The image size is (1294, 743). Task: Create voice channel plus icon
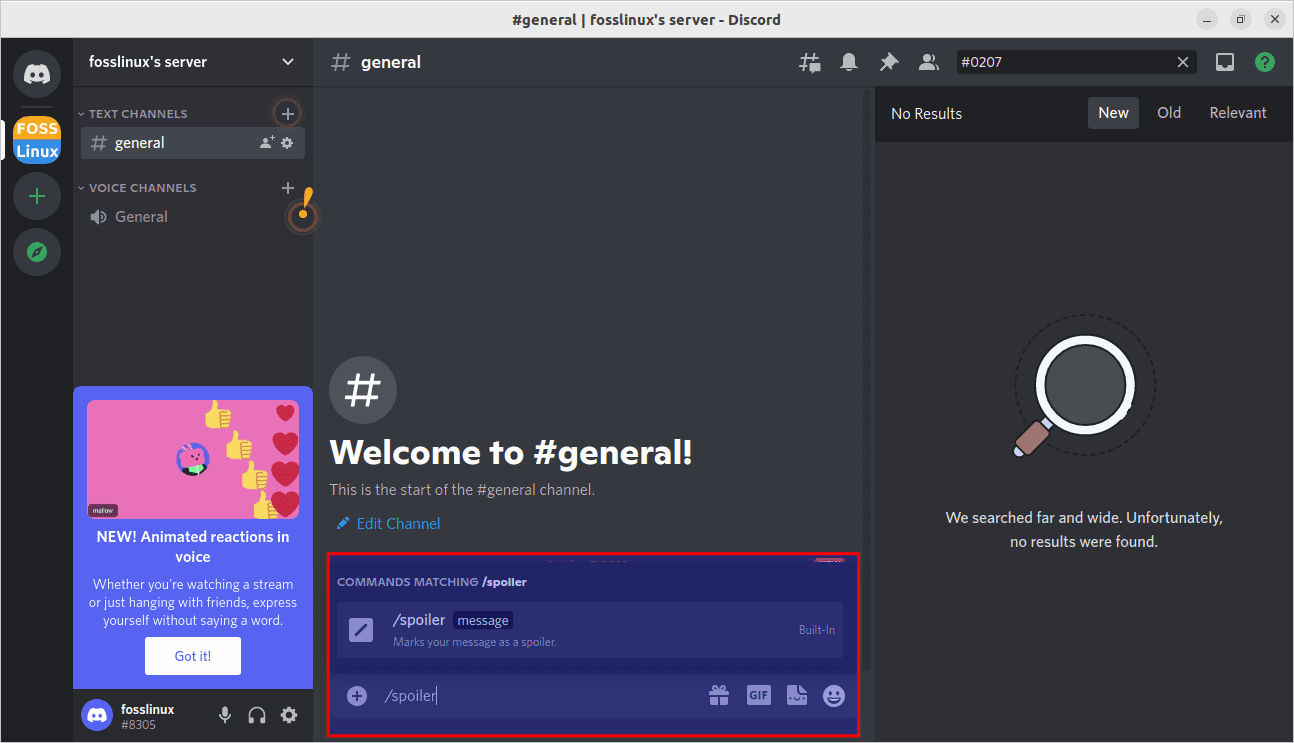point(288,187)
